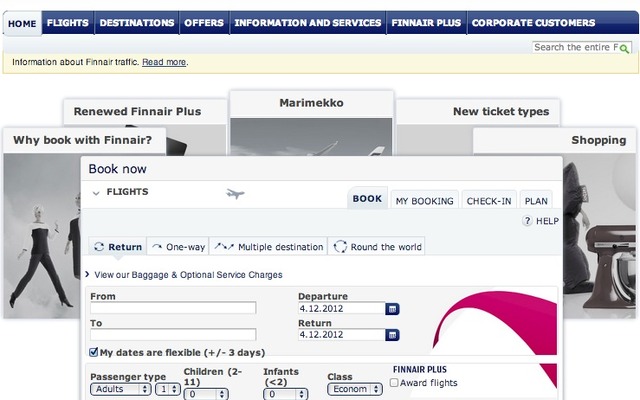
Task: Click the Multiple destination zigzag icon
Action: [x=224, y=247]
